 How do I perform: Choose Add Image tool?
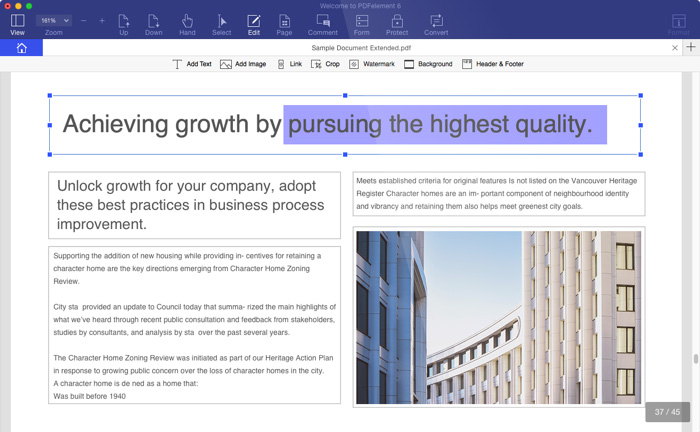[243, 64]
